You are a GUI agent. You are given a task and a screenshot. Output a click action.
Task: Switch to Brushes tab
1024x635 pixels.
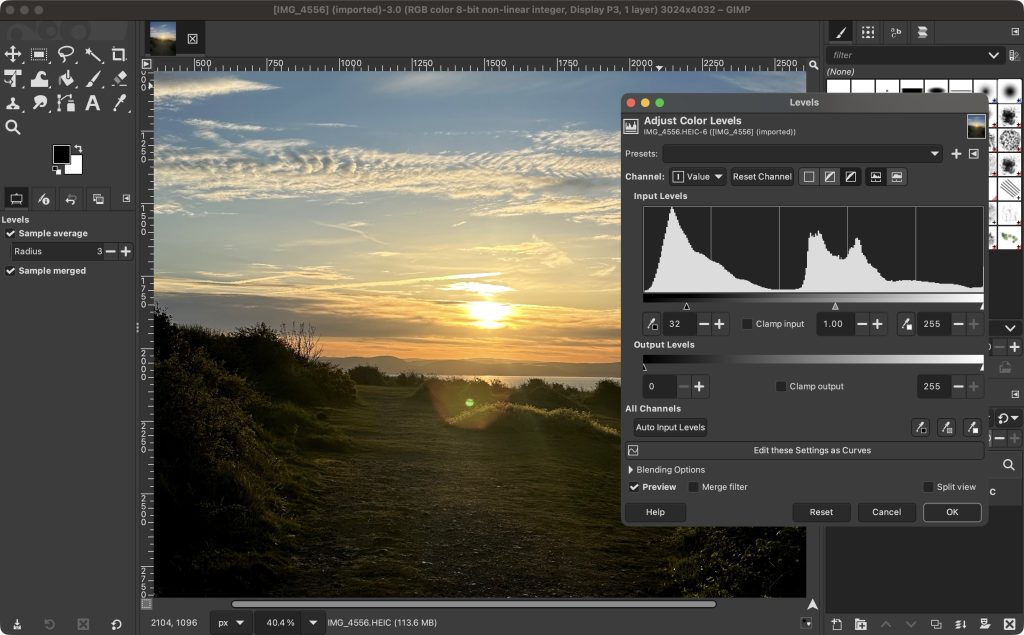841,32
